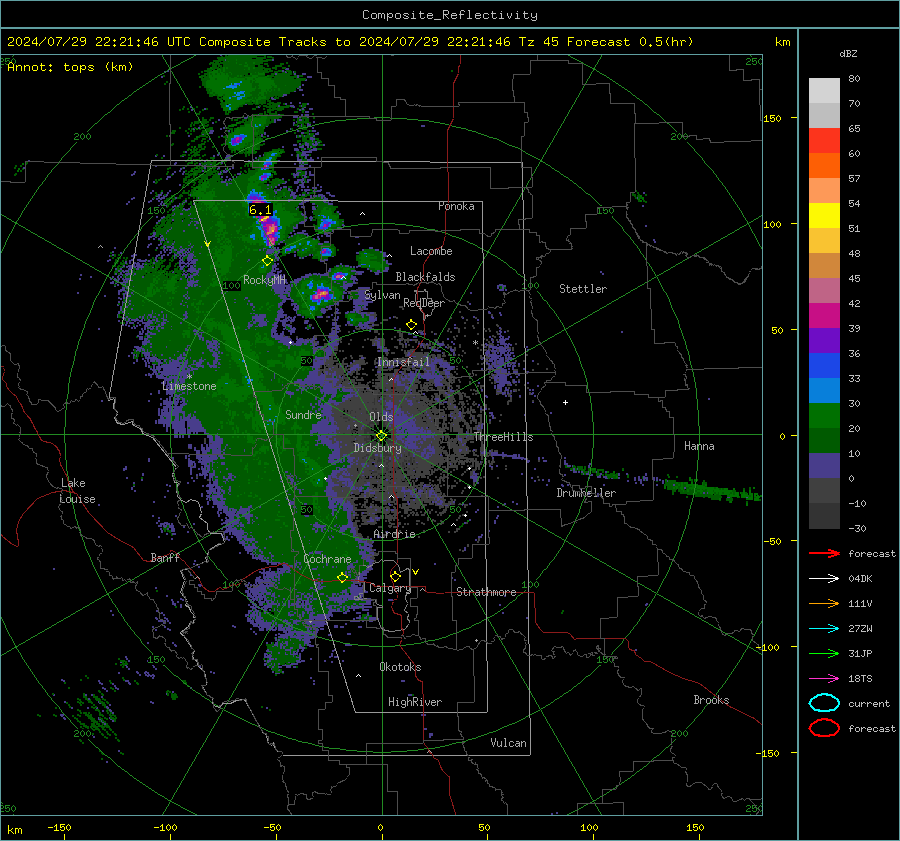Click the Banff town label
Image resolution: width=900 pixels, height=841 pixels.
coord(165,557)
